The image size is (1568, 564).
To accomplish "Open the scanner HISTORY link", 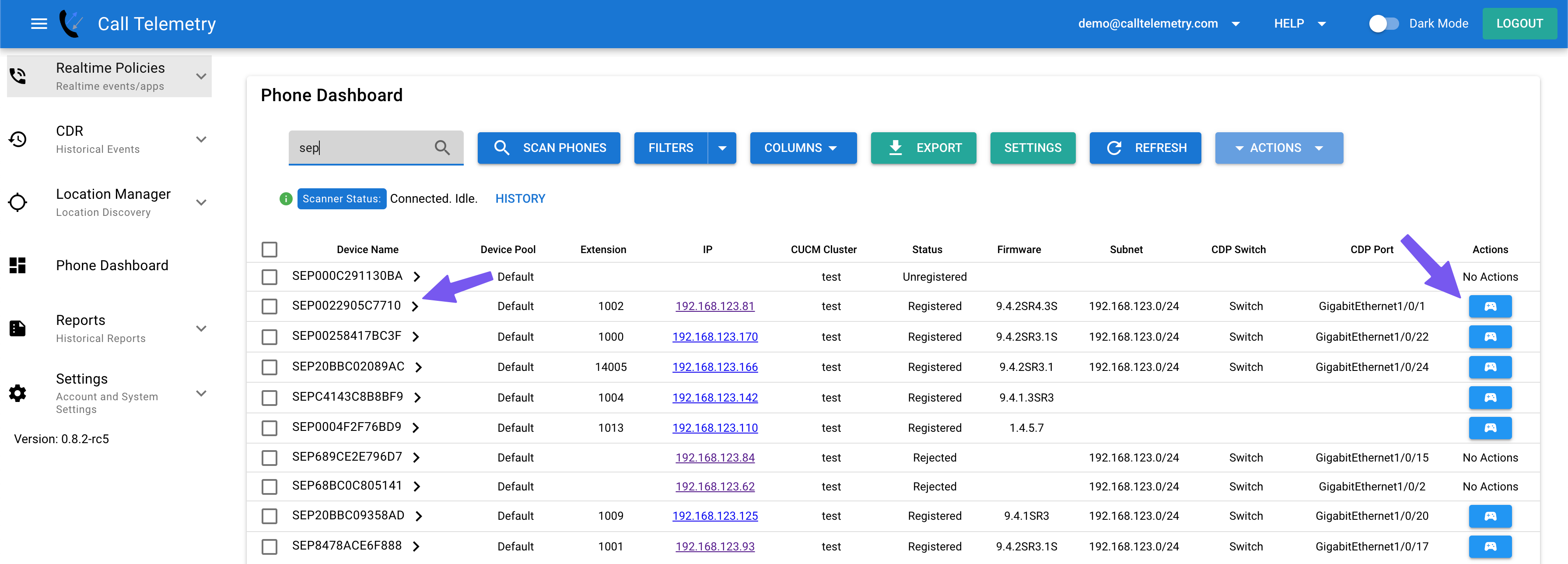I will click(521, 198).
